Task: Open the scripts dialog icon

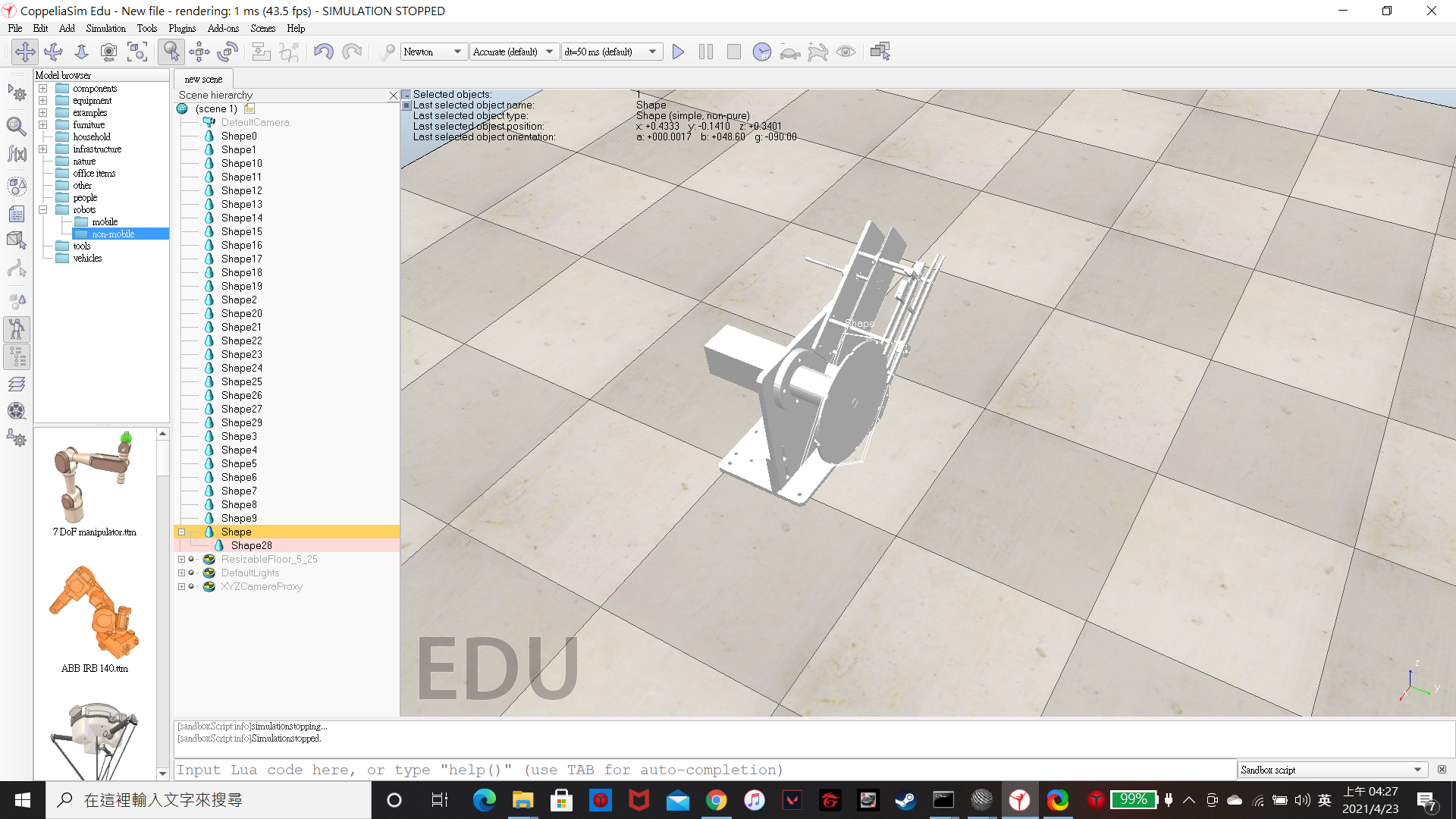Action: click(x=17, y=214)
